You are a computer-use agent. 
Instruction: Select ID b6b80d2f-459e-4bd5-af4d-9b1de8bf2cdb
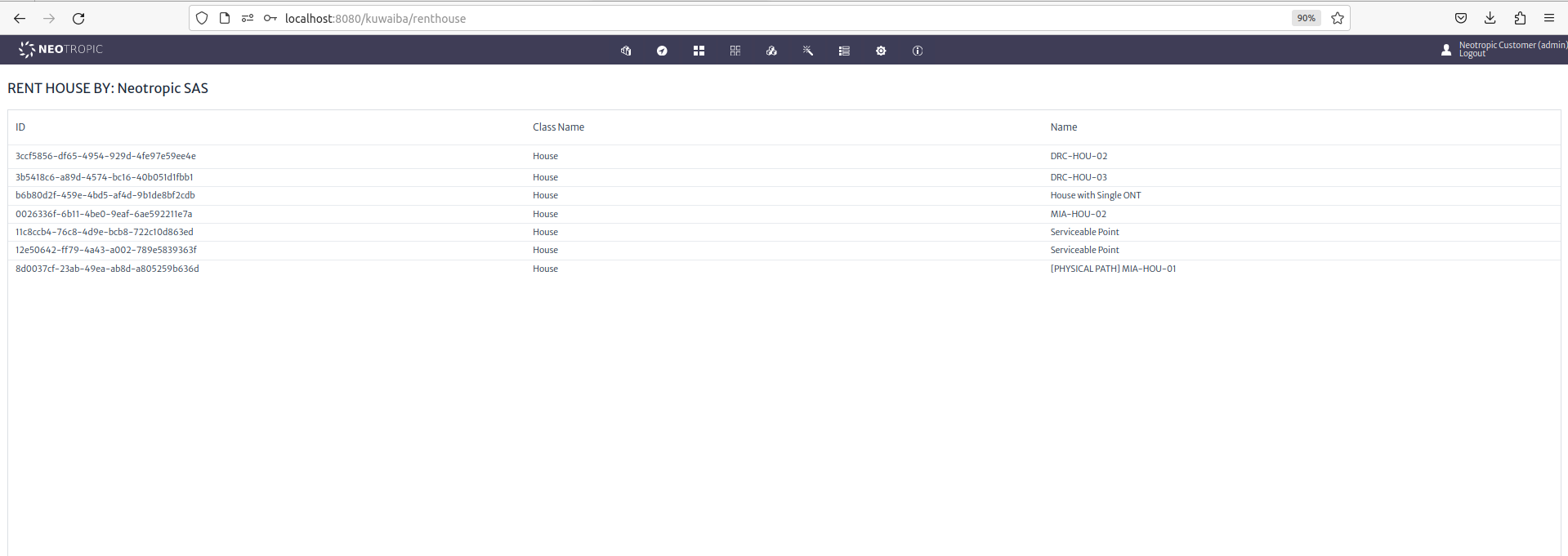pyautogui.click(x=105, y=195)
